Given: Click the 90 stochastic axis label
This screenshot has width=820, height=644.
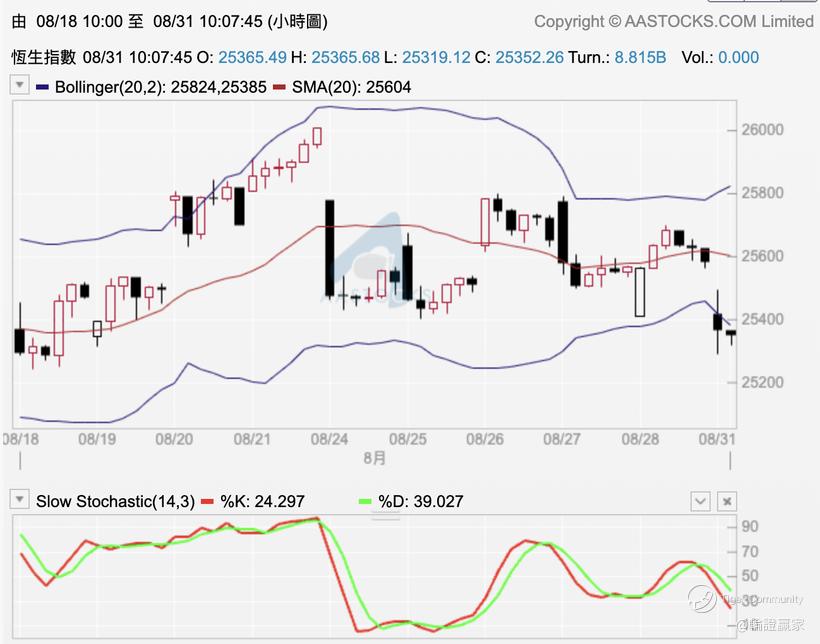Looking at the screenshot, I should pos(750,526).
